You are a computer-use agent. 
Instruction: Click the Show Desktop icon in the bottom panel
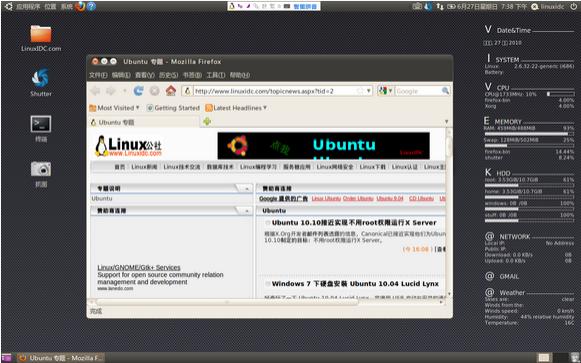point(7,358)
